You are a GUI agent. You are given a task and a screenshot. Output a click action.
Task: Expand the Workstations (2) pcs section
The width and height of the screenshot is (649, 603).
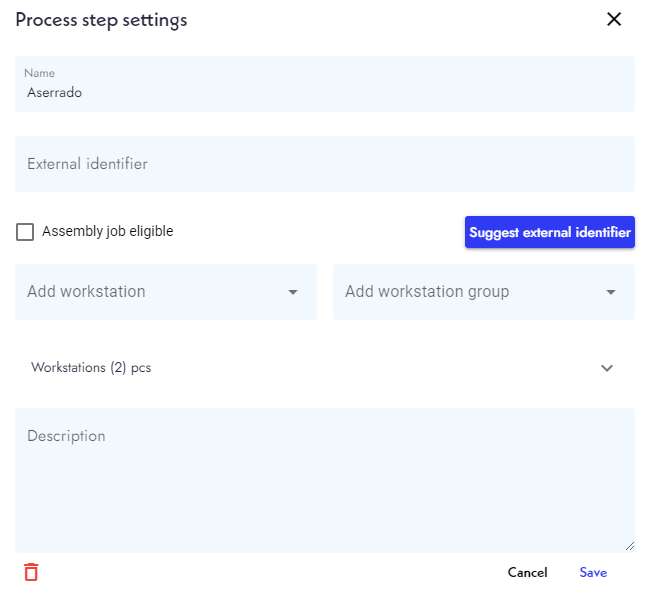325,368
